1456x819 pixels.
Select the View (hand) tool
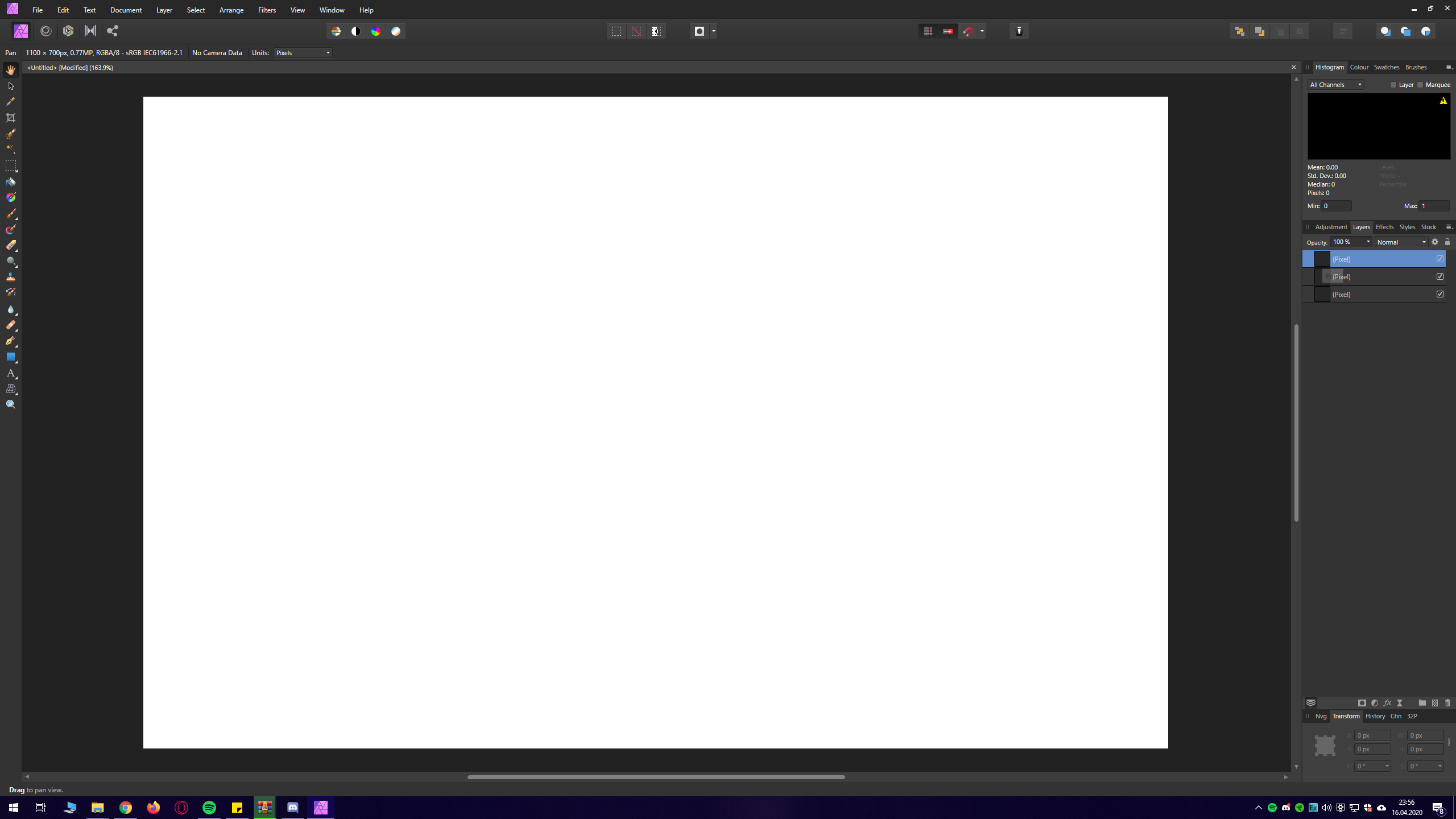tap(11, 70)
